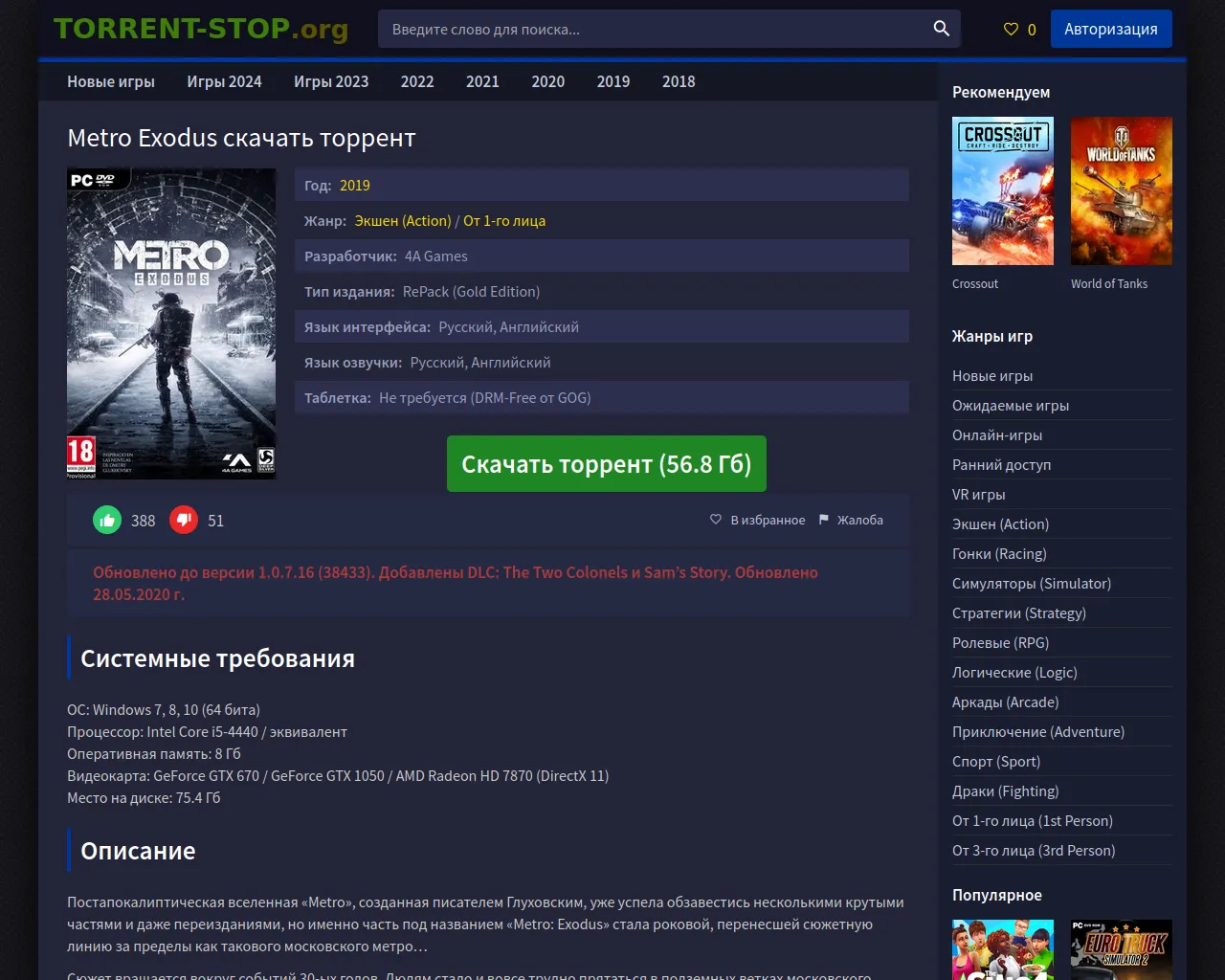Click the green thumbs-up like icon
Viewport: 1225px width, 980px height.
tap(107, 520)
